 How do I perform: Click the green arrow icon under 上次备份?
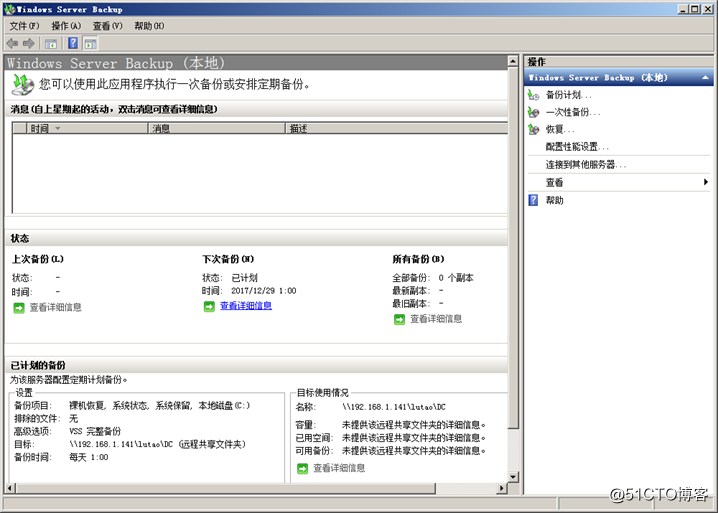pos(19,308)
